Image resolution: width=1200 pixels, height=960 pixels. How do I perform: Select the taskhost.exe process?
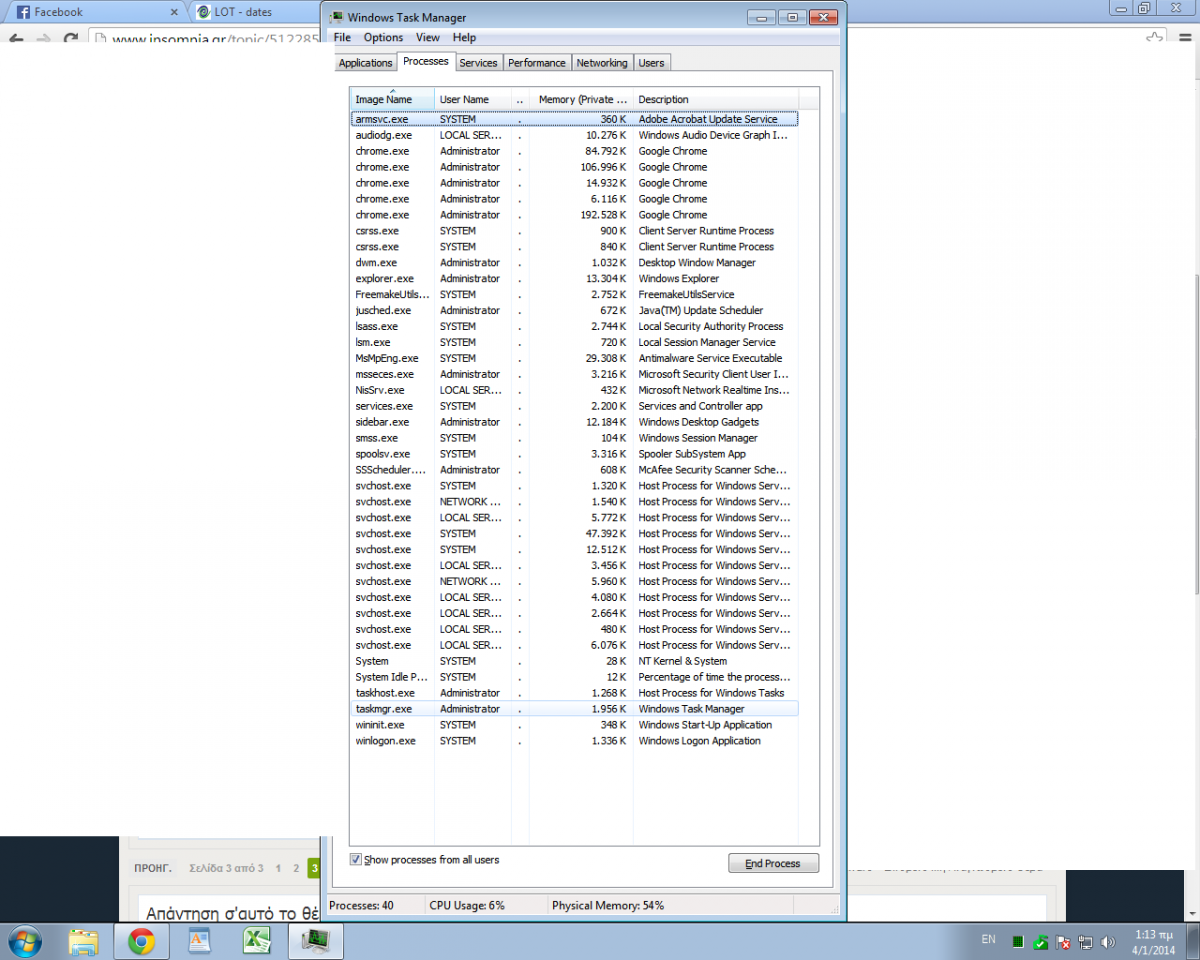pos(574,693)
